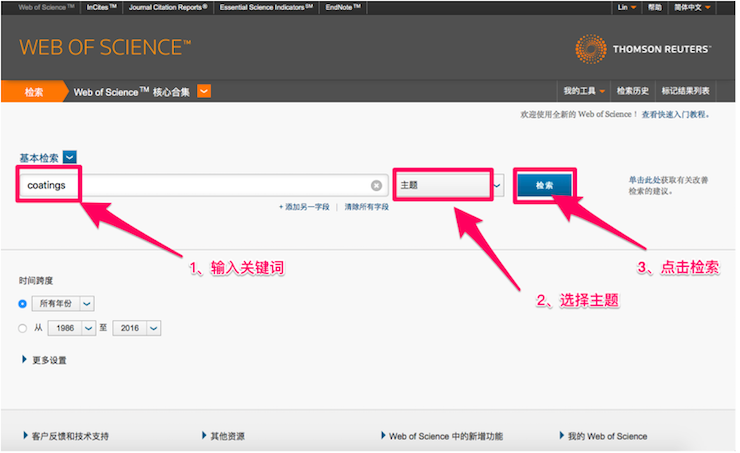Open 标记结果列表
Viewport: 740px width, 453px height.
[686, 92]
